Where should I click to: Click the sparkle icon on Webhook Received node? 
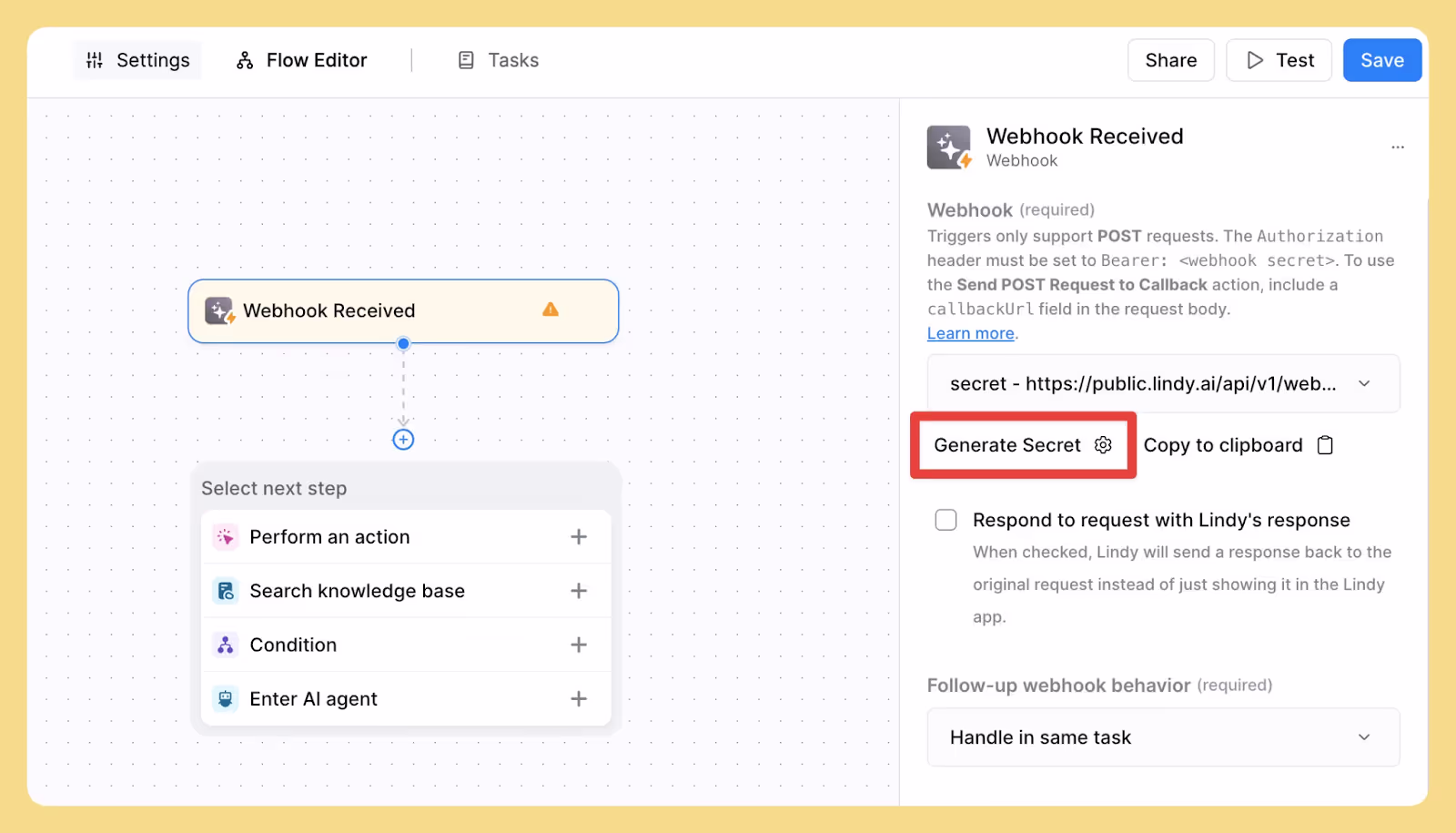pos(219,310)
